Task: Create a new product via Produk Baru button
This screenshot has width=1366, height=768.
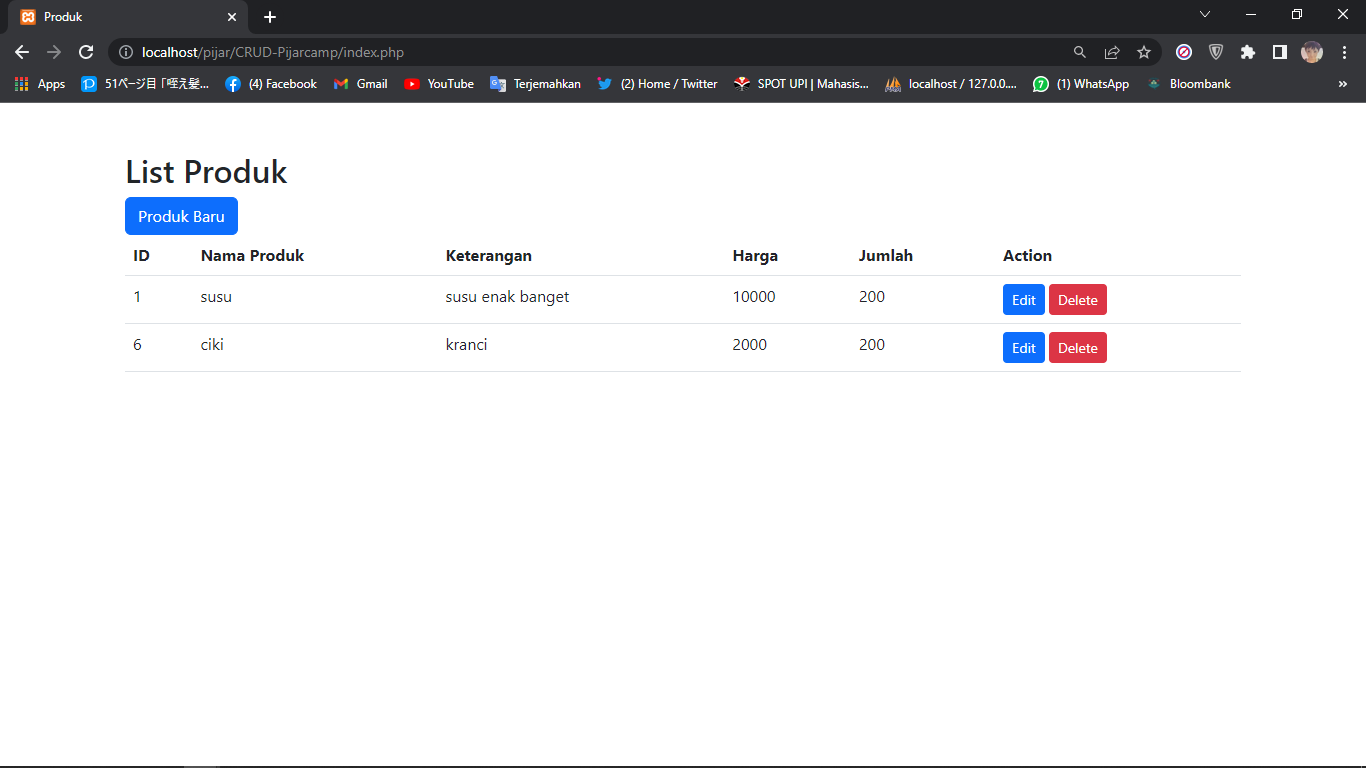Action: [x=181, y=216]
